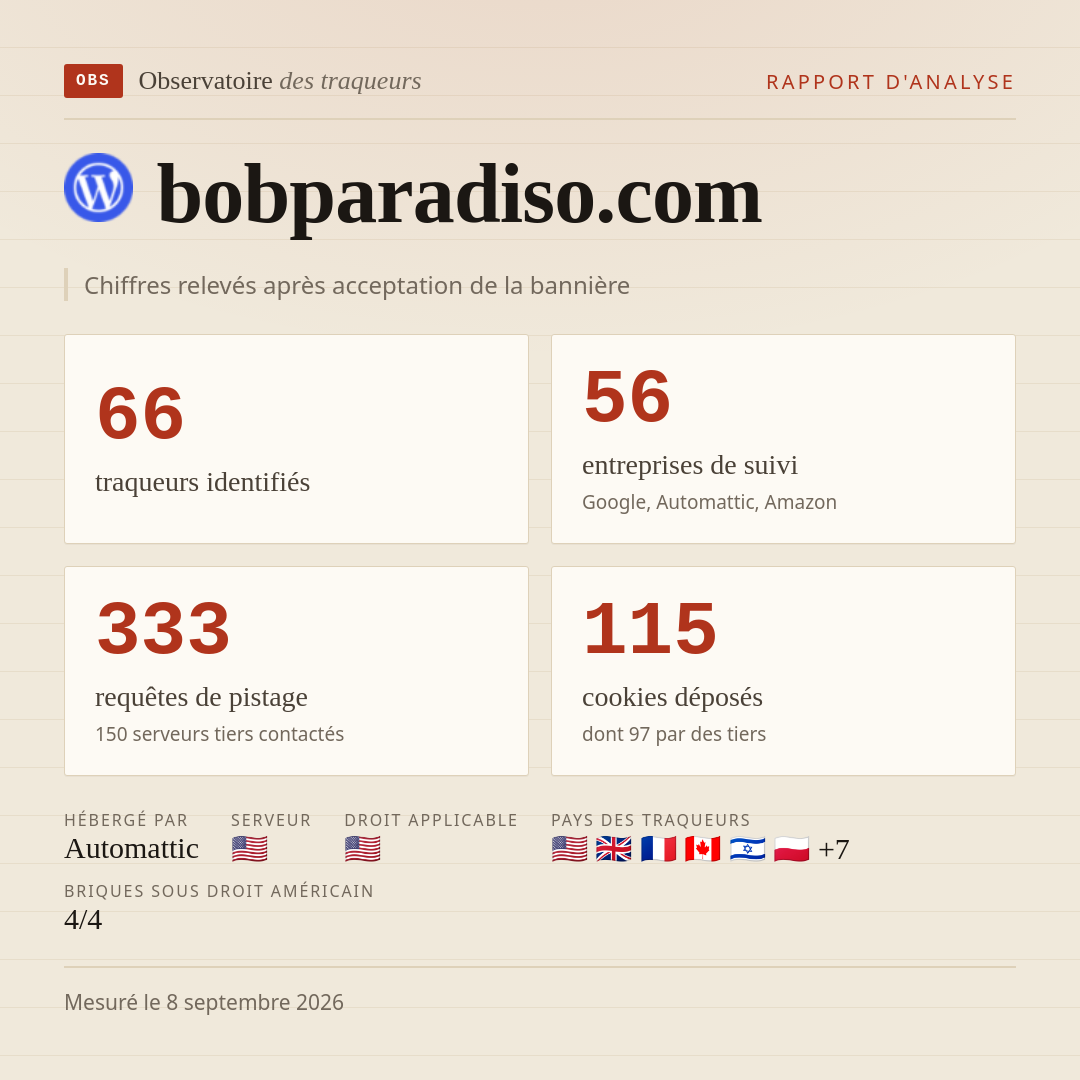
Task: Click the RAPPORT D'ANALYSE label
Action: (x=891, y=82)
